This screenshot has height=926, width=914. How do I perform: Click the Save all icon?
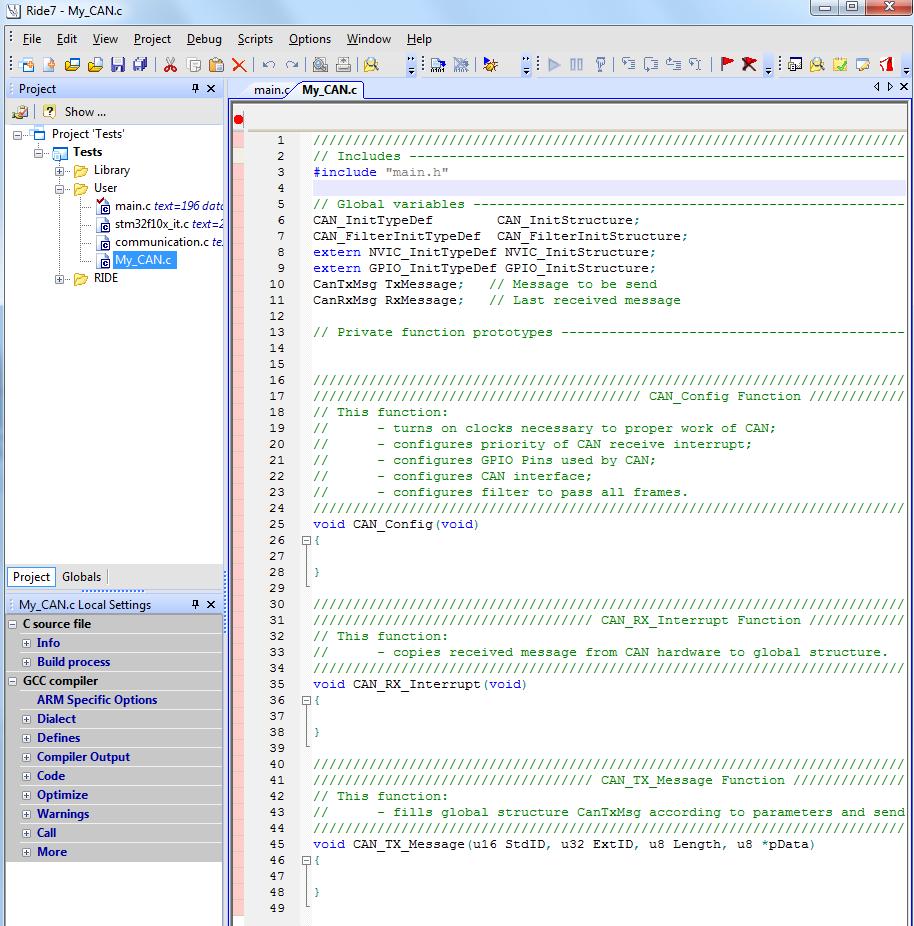pyautogui.click(x=140, y=64)
